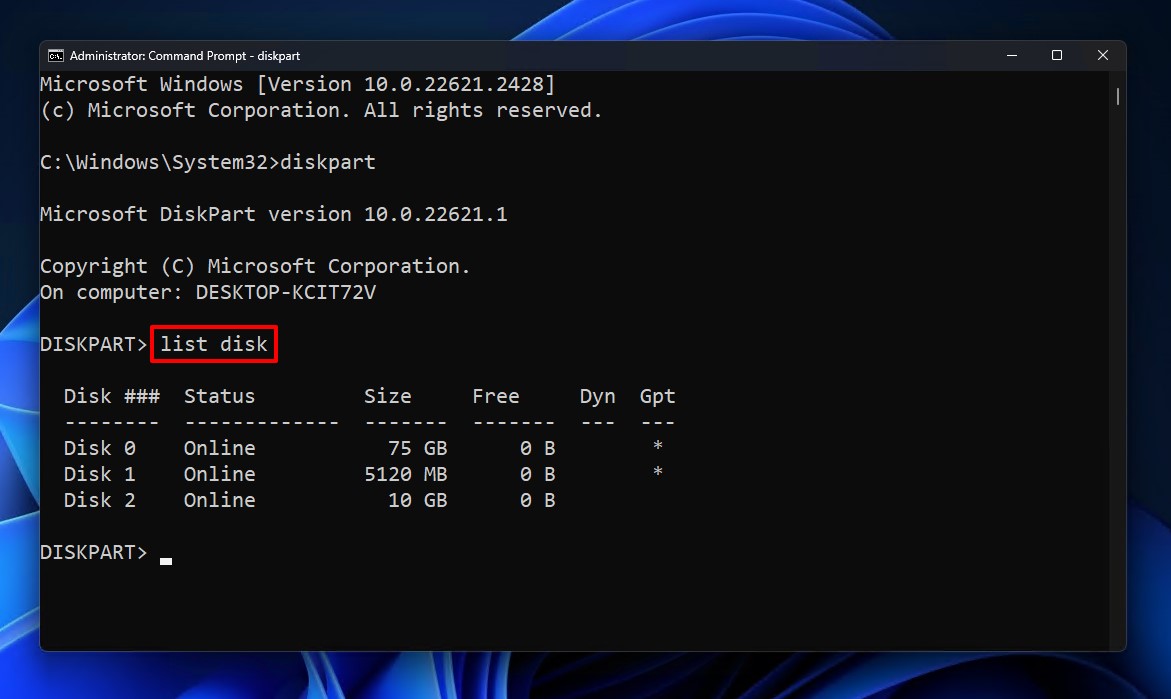Click the vertical scrollbar thumb
Image resolution: width=1171 pixels, height=699 pixels.
(x=1117, y=97)
